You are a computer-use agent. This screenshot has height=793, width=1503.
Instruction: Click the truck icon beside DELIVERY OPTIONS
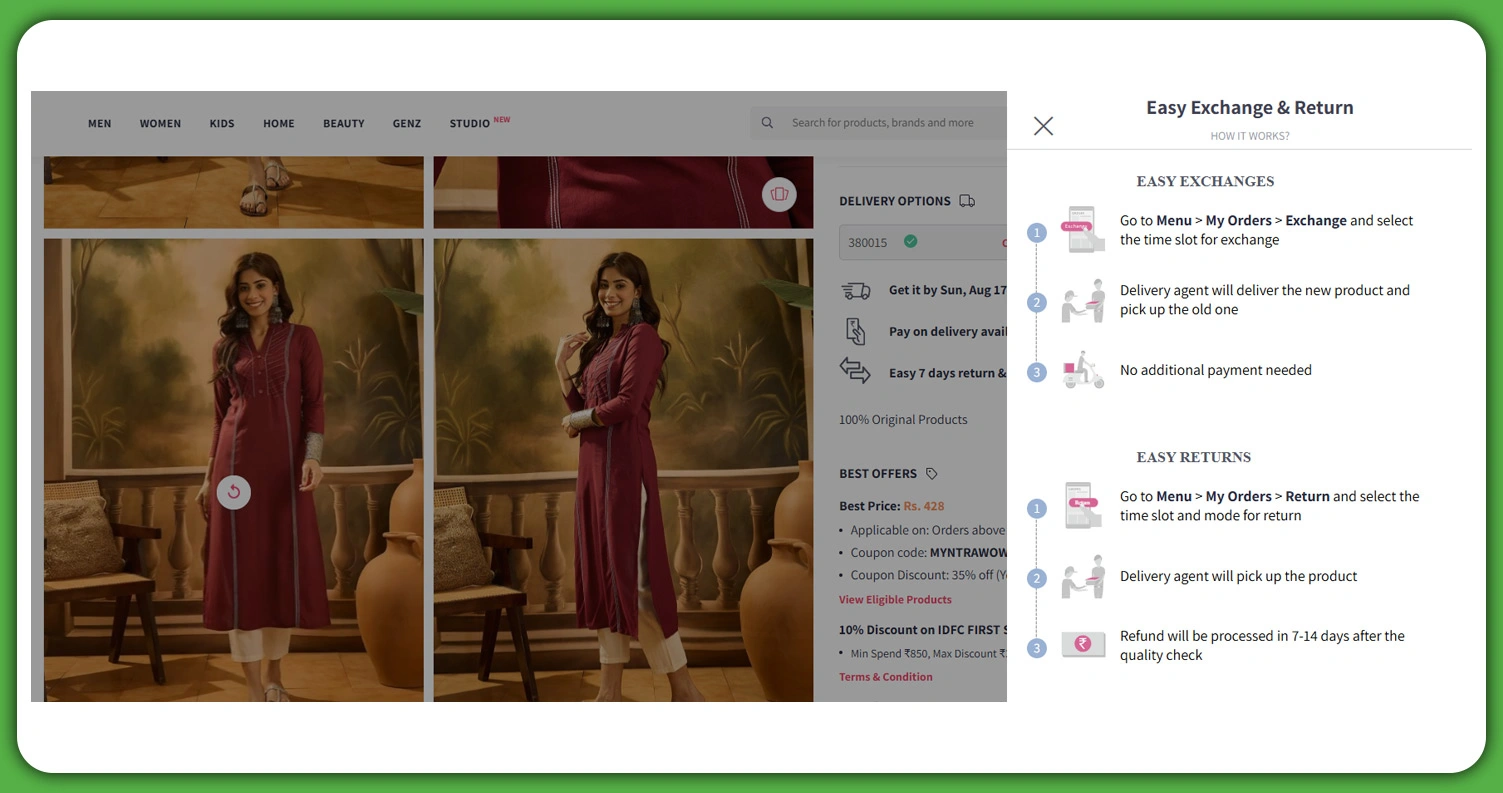(966, 200)
